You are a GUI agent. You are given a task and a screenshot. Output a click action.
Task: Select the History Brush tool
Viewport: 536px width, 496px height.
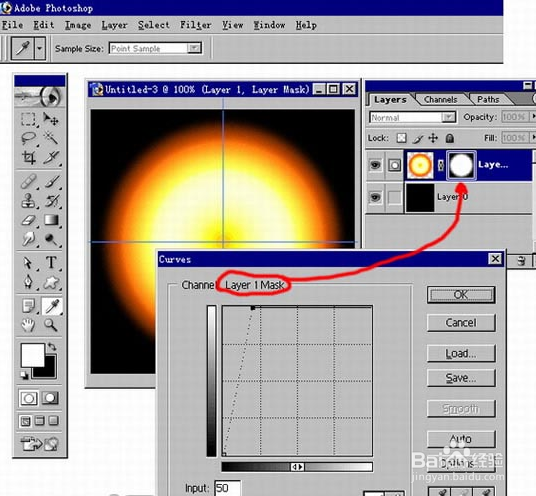pyautogui.click(x=51, y=201)
